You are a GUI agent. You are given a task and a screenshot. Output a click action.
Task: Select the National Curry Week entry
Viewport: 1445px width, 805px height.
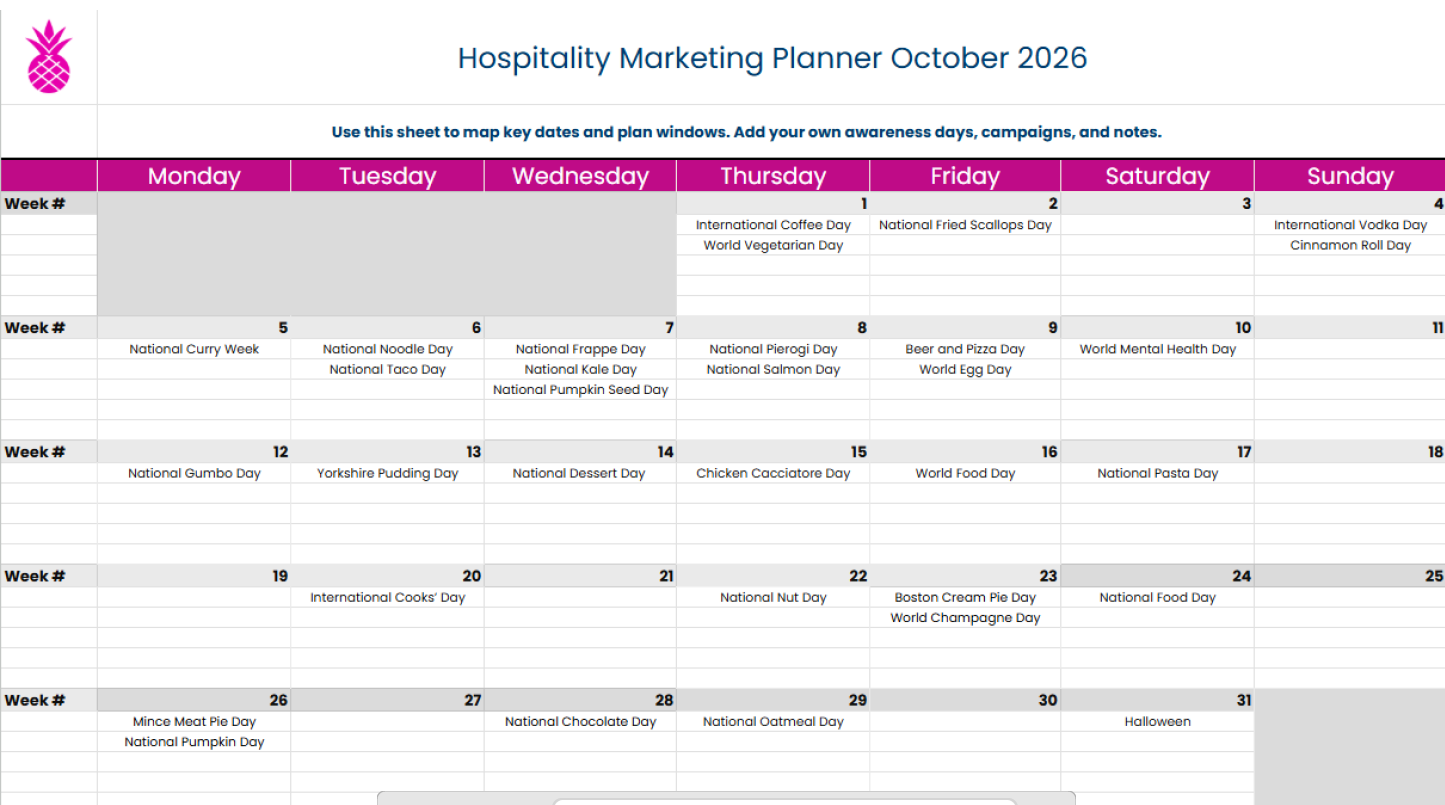coord(194,349)
